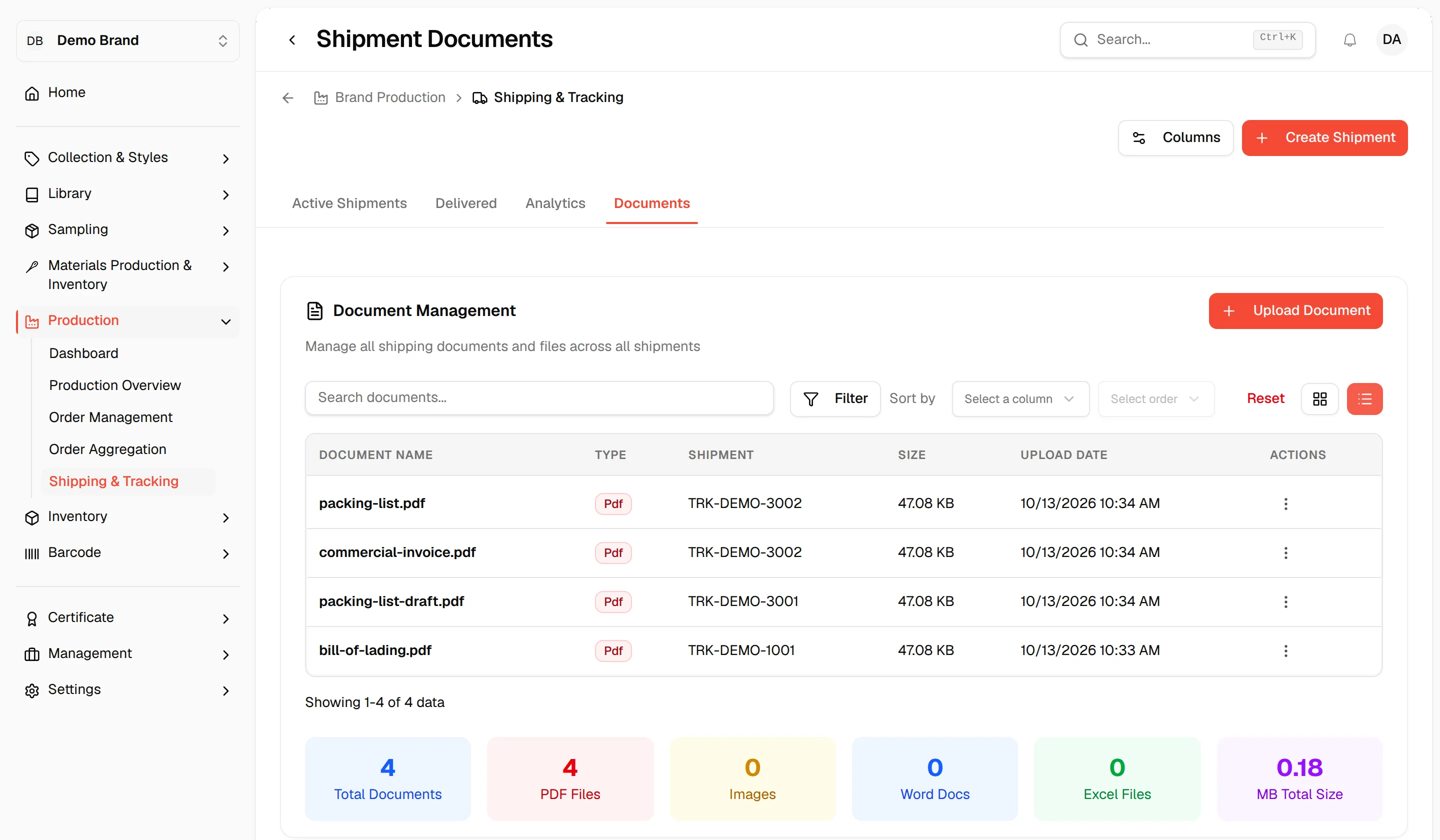
Task: Click the Filter button
Action: tap(835, 399)
